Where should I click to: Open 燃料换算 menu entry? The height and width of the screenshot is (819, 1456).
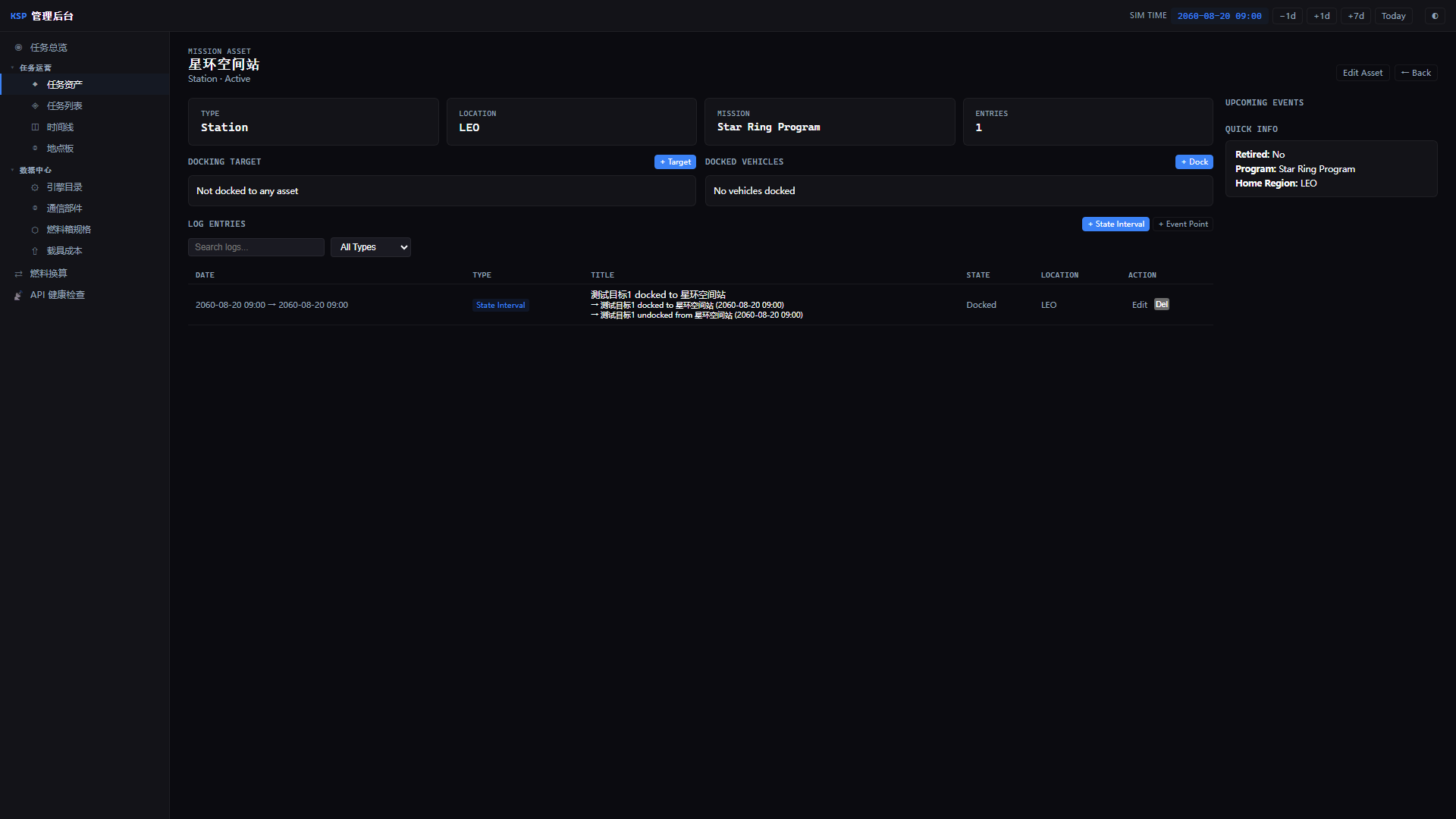pos(84,273)
